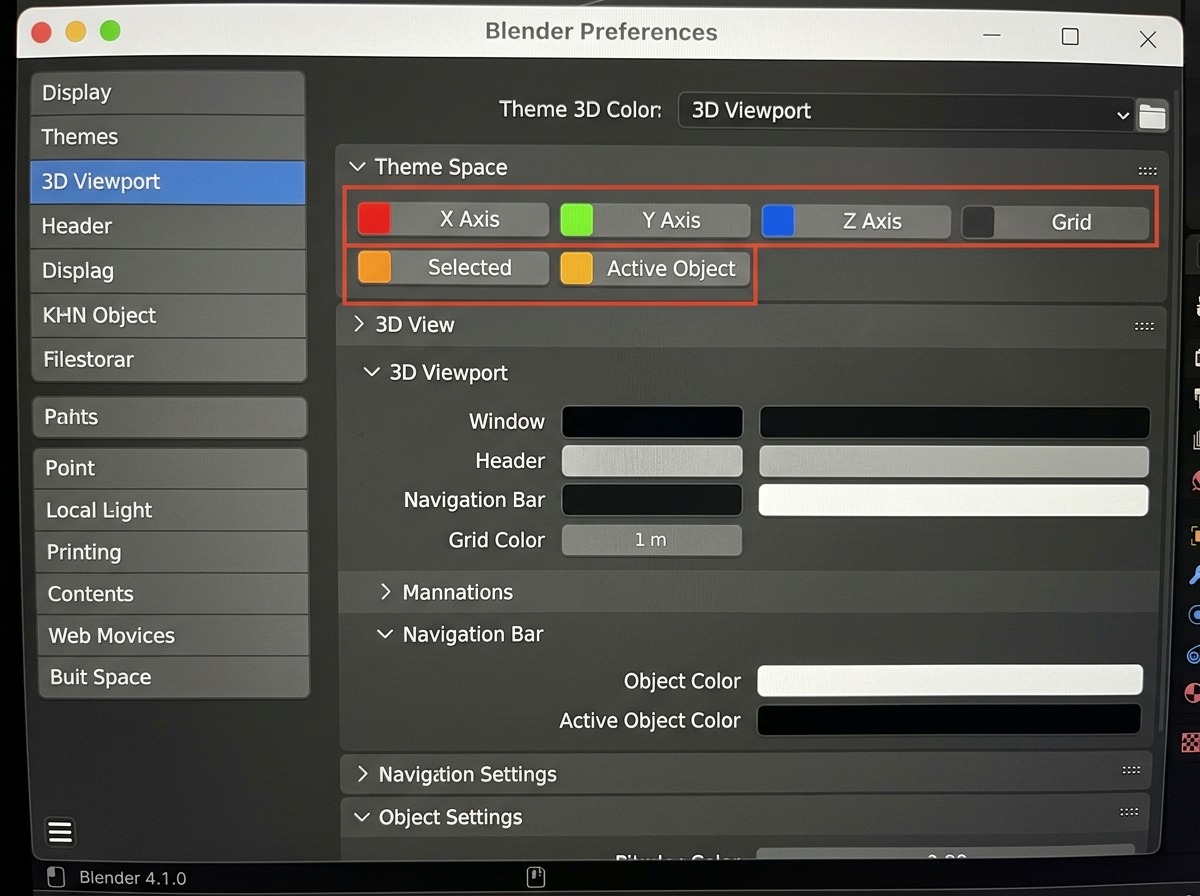The image size is (1200, 896).
Task: Open the Pahts sidebar tab
Action: tap(169, 417)
